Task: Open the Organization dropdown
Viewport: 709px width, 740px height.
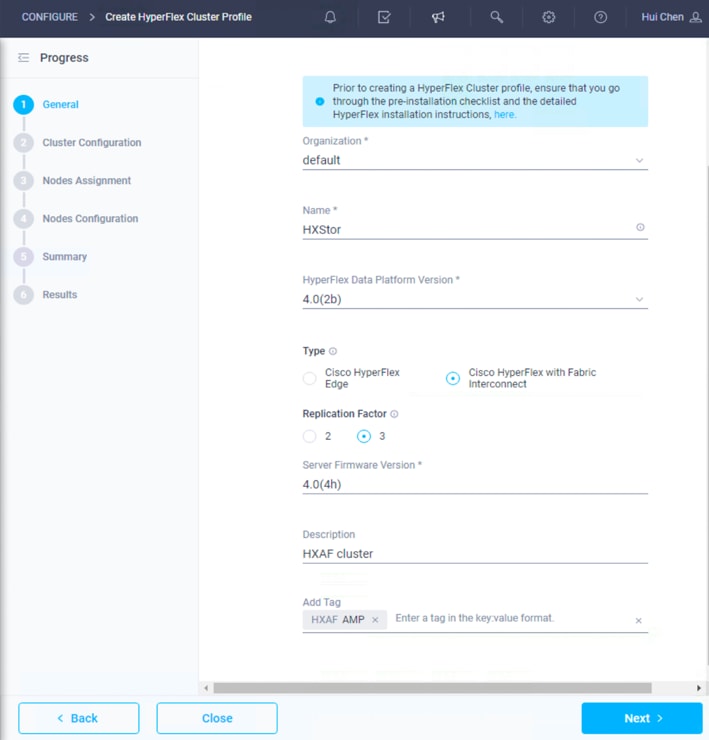Action: (x=475, y=160)
